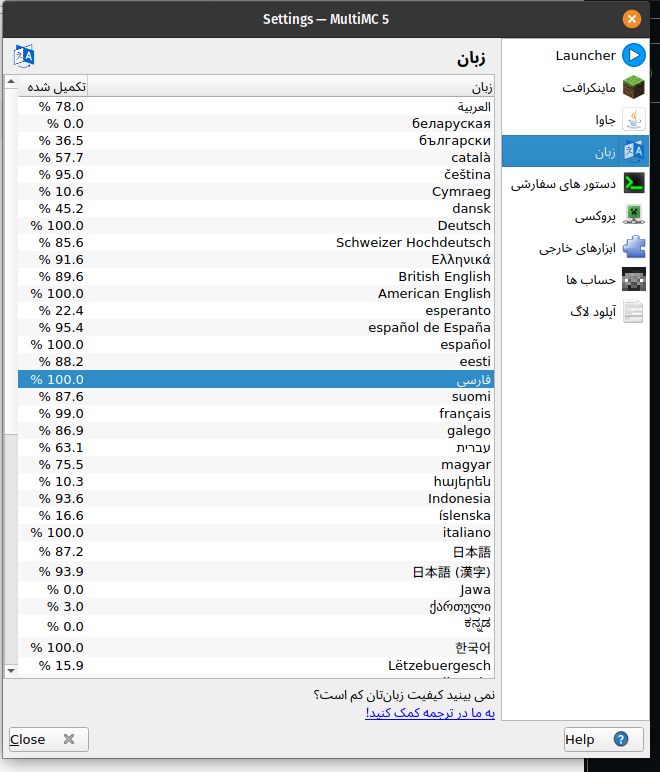Select the highlighted فارسی language row
Screen dimensions: 660x772
click(x=256, y=379)
